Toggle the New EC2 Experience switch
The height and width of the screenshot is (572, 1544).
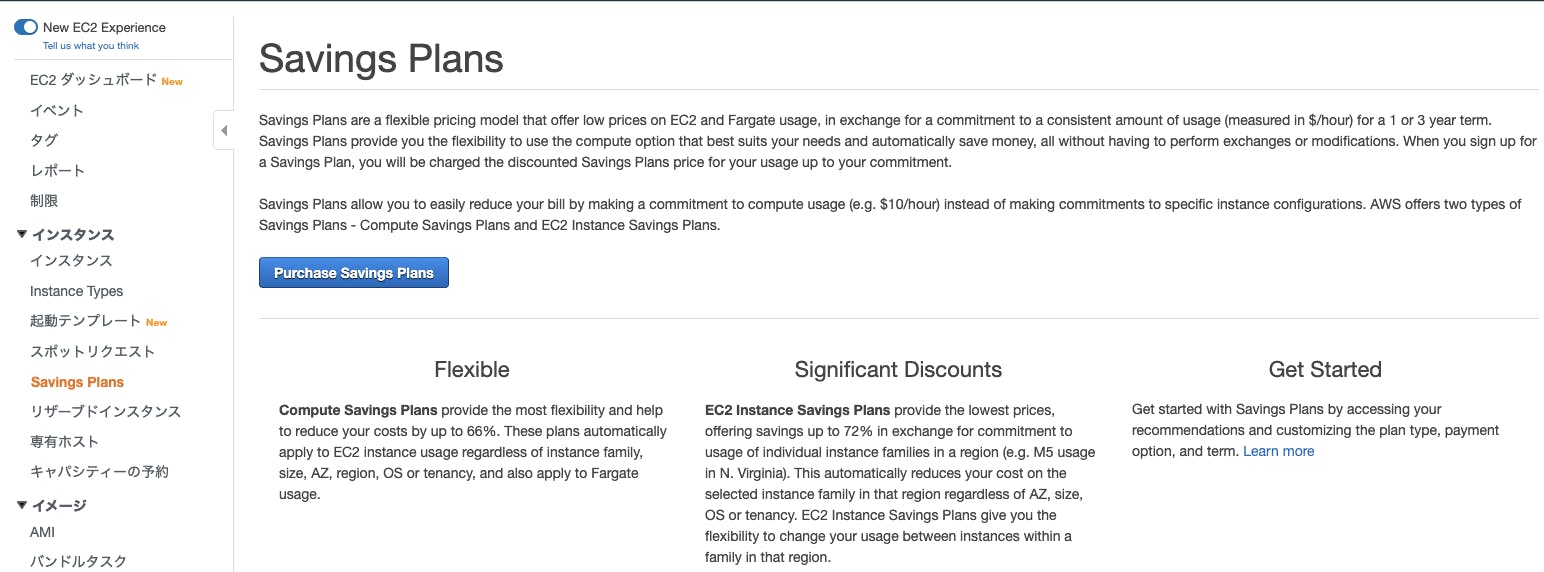tap(25, 27)
